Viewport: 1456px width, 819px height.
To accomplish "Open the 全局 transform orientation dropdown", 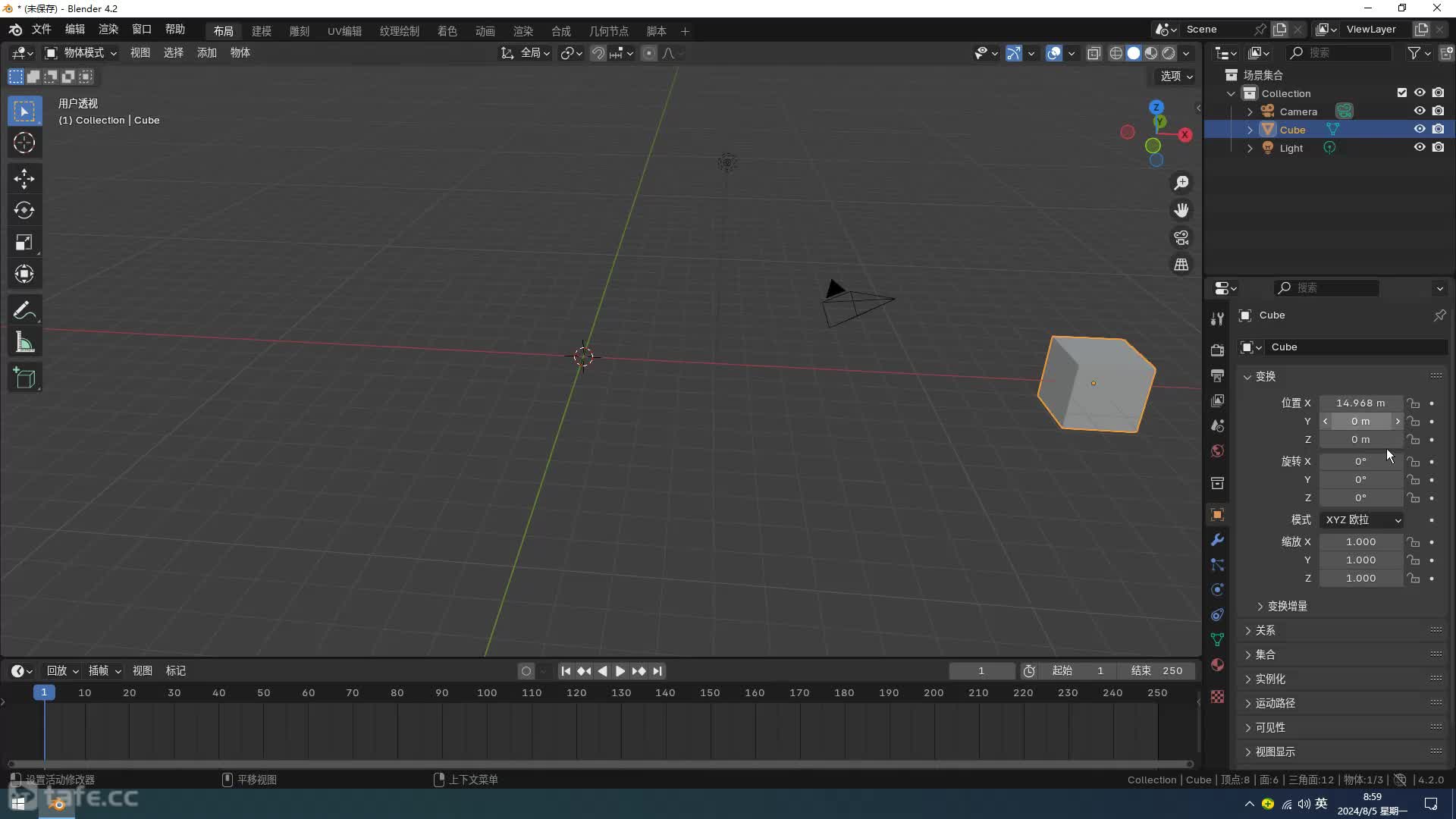I will [x=526, y=53].
